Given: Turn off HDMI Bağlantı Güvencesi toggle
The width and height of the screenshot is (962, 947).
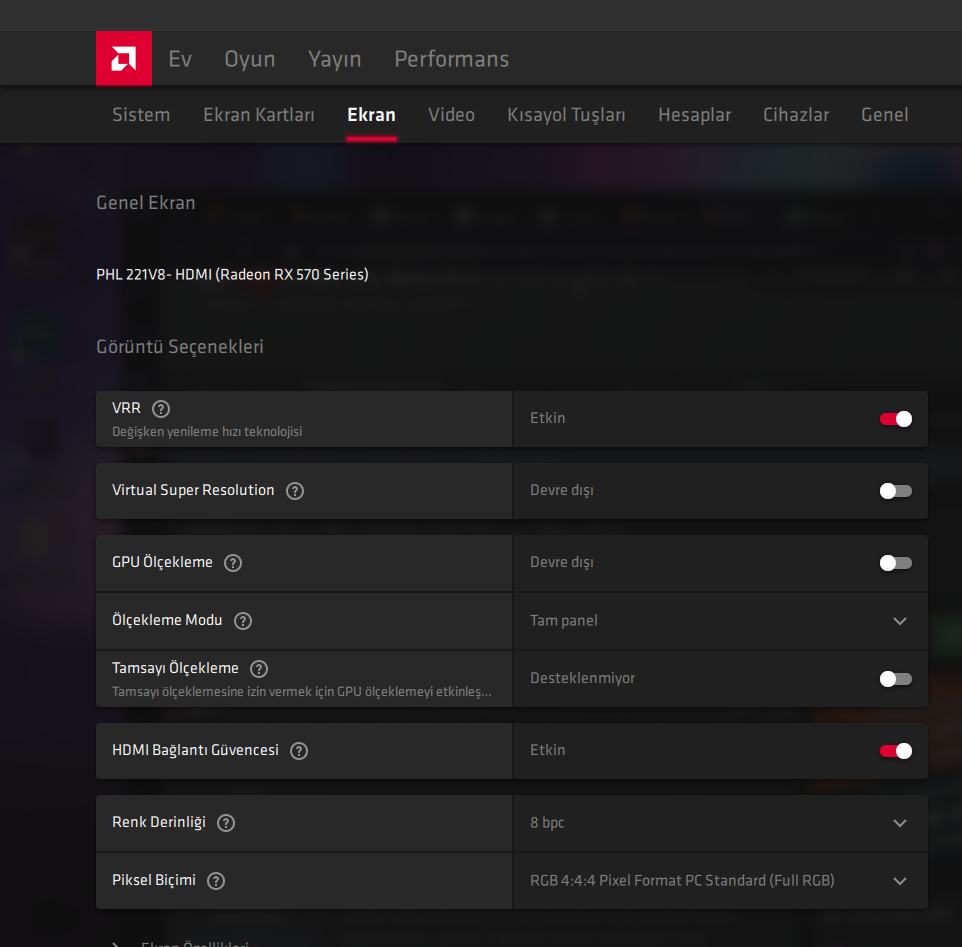Looking at the screenshot, I should click(x=895, y=751).
